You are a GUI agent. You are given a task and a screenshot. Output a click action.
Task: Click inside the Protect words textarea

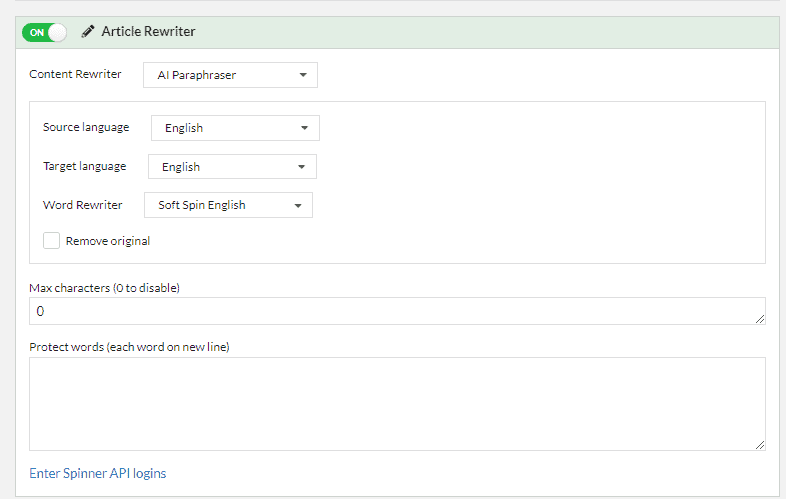397,404
